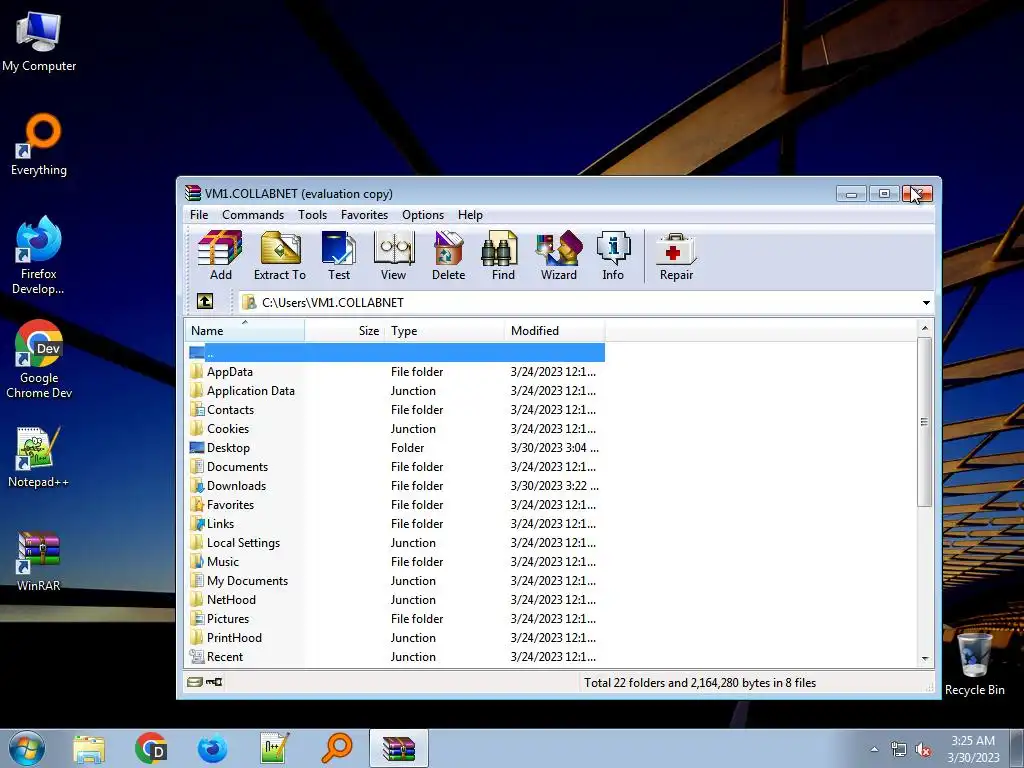This screenshot has height=768, width=1024.
Task: Select the Local Settings junction row
Action: pyautogui.click(x=396, y=543)
